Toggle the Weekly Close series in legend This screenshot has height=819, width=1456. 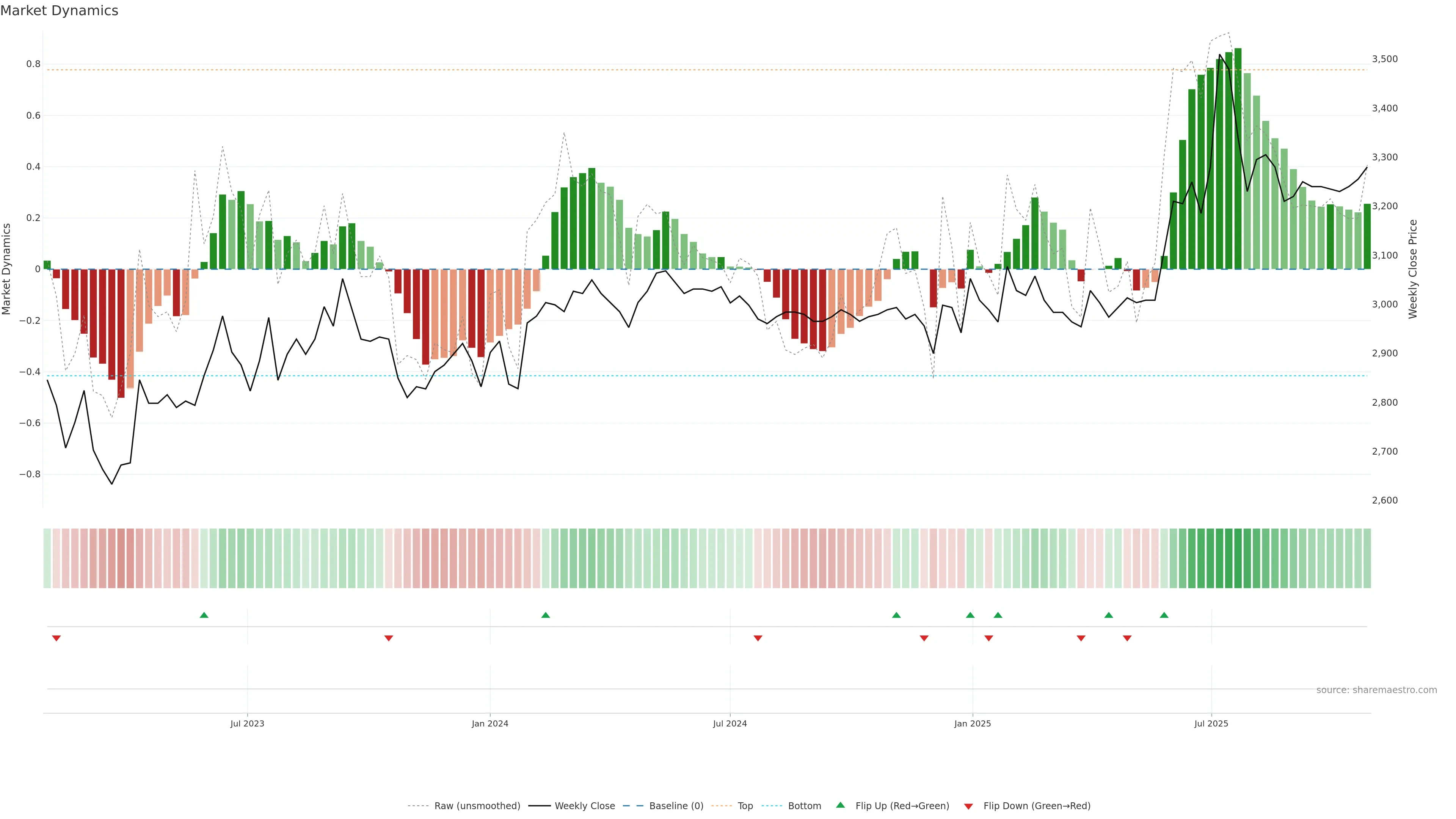click(584, 805)
